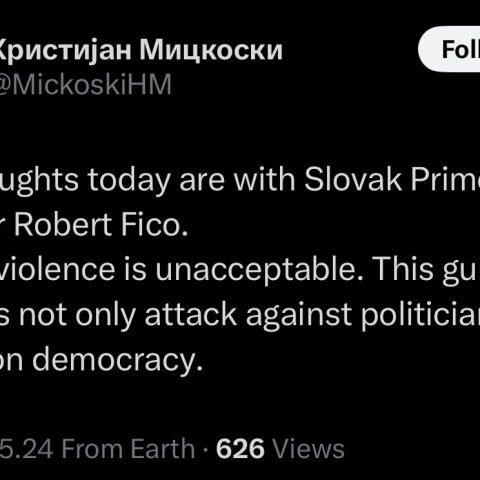View the 626 view count details
480x480 pixels.
coord(280,448)
